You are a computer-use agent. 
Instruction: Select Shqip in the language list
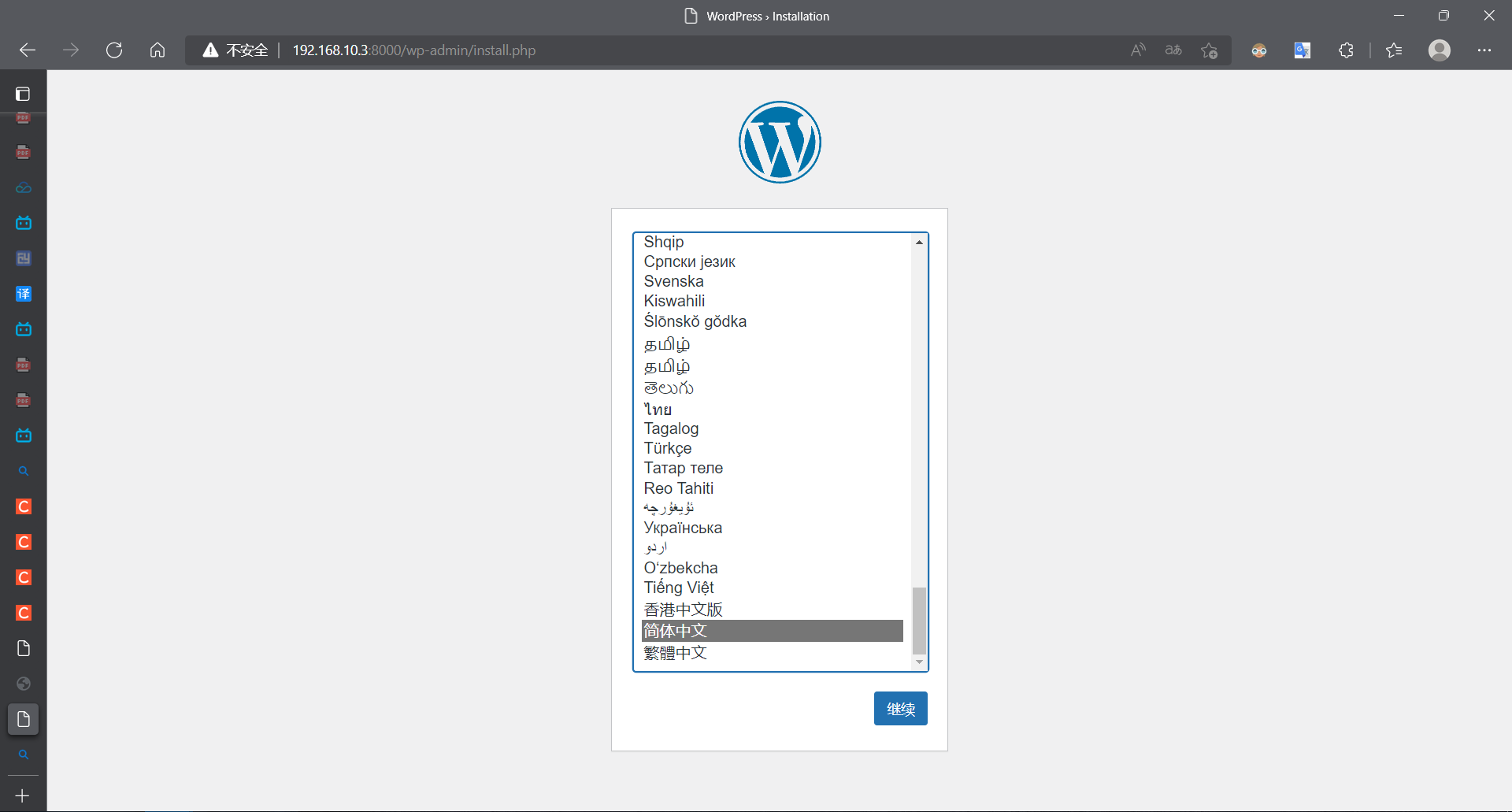pyautogui.click(x=773, y=242)
